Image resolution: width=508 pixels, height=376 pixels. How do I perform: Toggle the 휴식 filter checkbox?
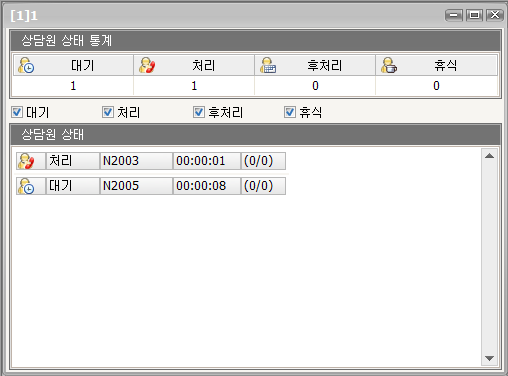pyautogui.click(x=290, y=112)
